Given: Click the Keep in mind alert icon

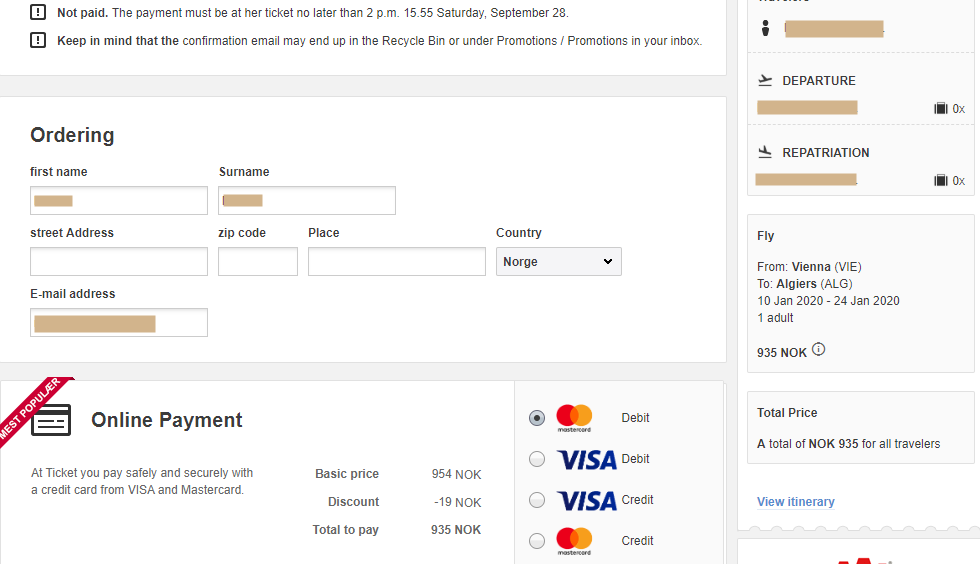Looking at the screenshot, I should click(38, 40).
